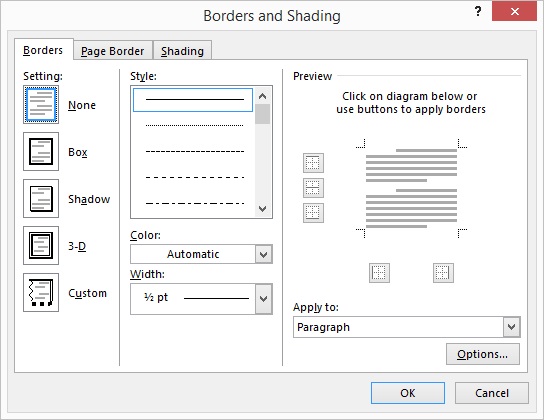Viewport: 544px width, 420px height.
Task: Select the dotted line style
Action: 194,125
